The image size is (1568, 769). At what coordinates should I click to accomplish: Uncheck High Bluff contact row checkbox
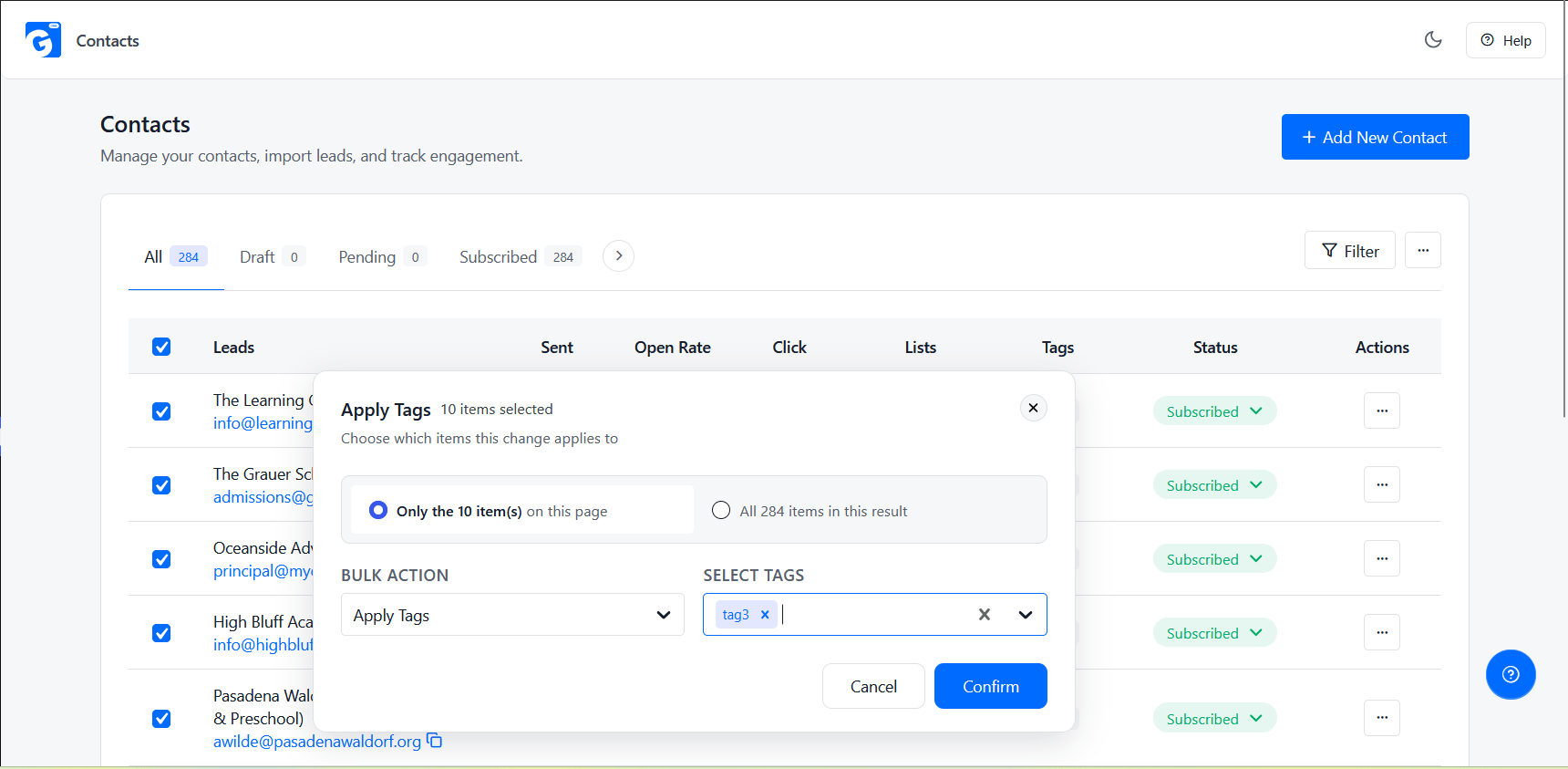pos(161,633)
